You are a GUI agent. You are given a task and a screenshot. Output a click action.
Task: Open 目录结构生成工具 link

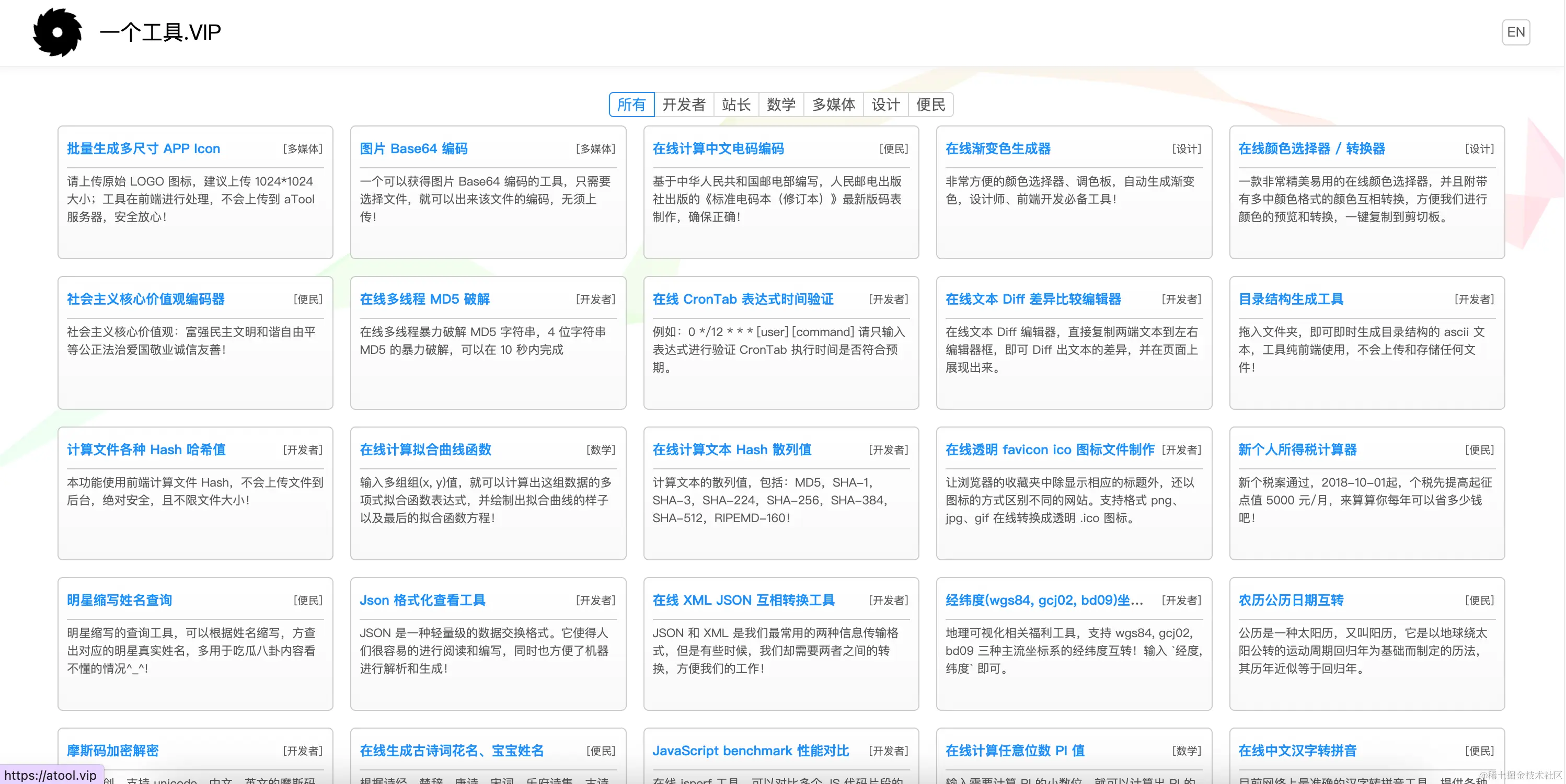coord(1291,299)
